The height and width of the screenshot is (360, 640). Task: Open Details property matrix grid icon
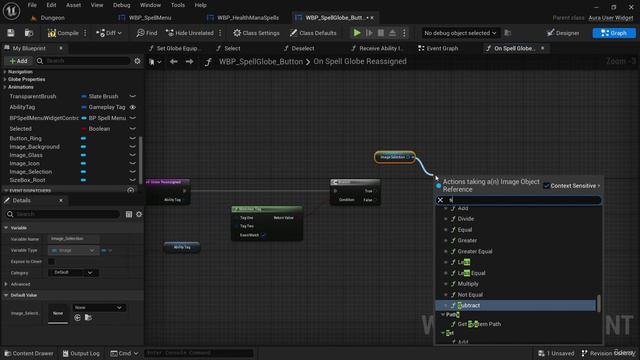tap(129, 214)
